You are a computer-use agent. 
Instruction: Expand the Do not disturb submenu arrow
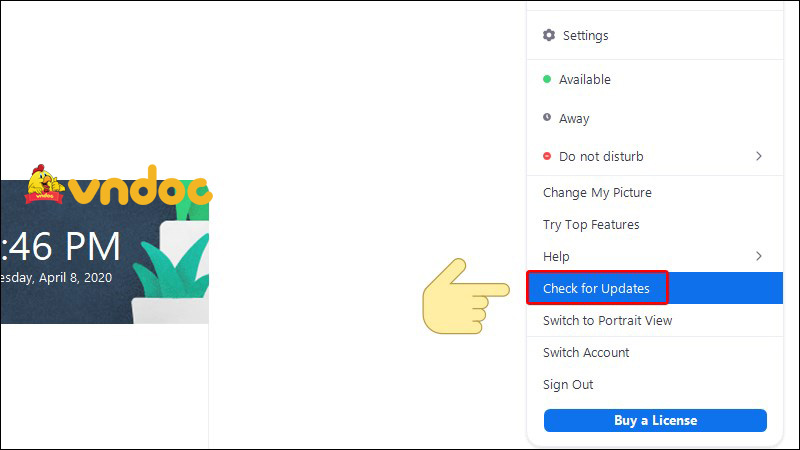pos(759,157)
